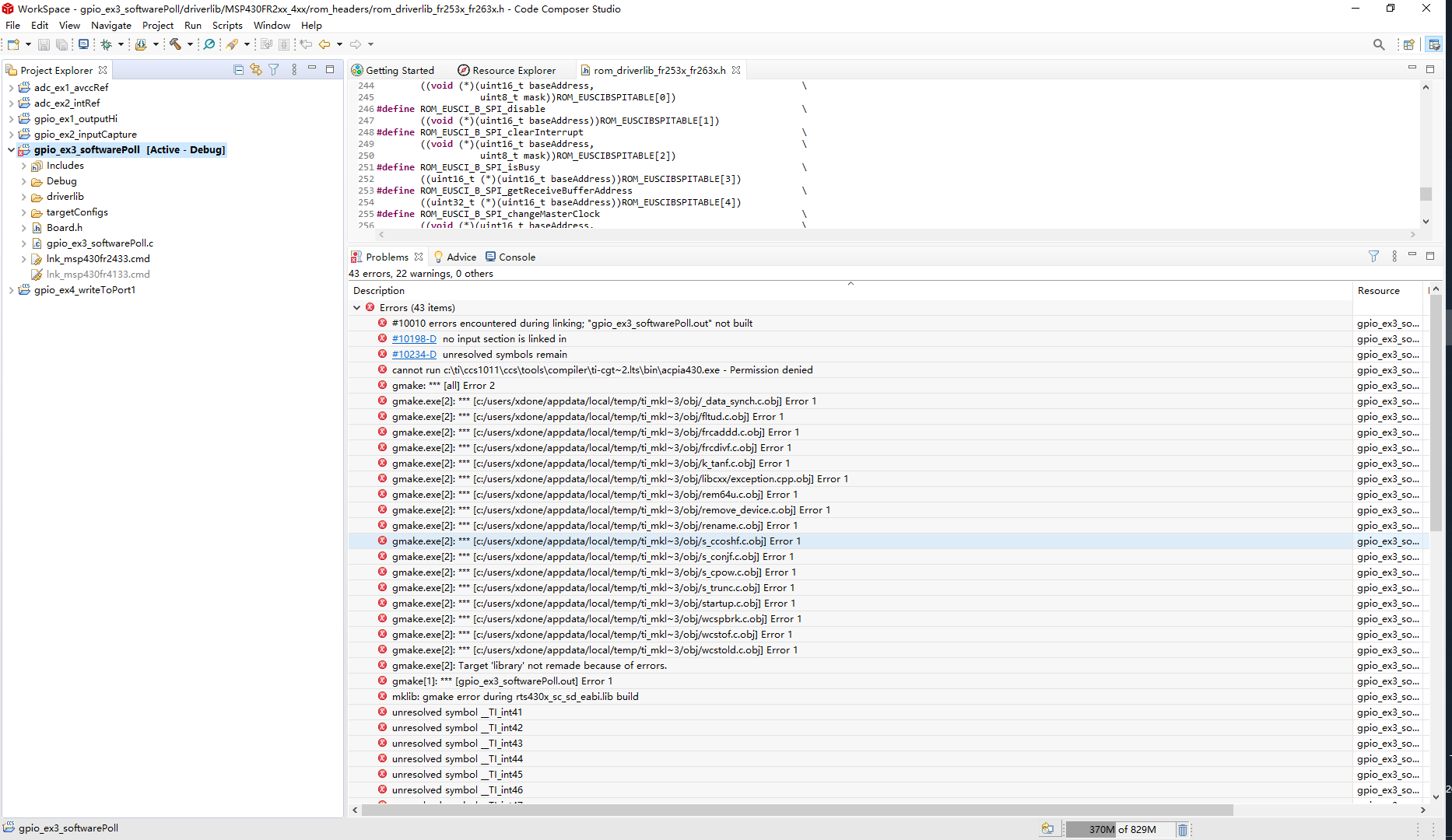Image resolution: width=1452 pixels, height=840 pixels.
Task: Expand the driverlib folder
Action: click(23, 197)
